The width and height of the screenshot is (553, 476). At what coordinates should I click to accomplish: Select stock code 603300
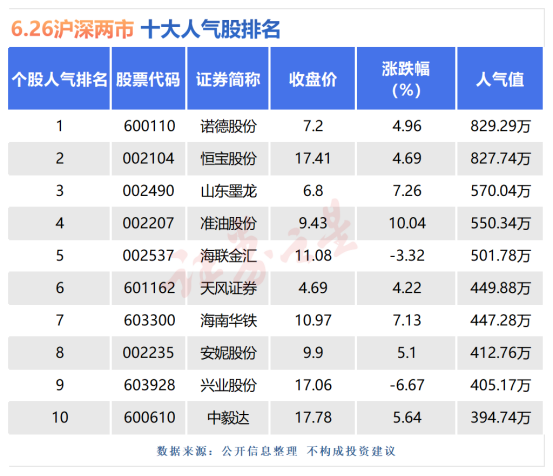(149, 321)
